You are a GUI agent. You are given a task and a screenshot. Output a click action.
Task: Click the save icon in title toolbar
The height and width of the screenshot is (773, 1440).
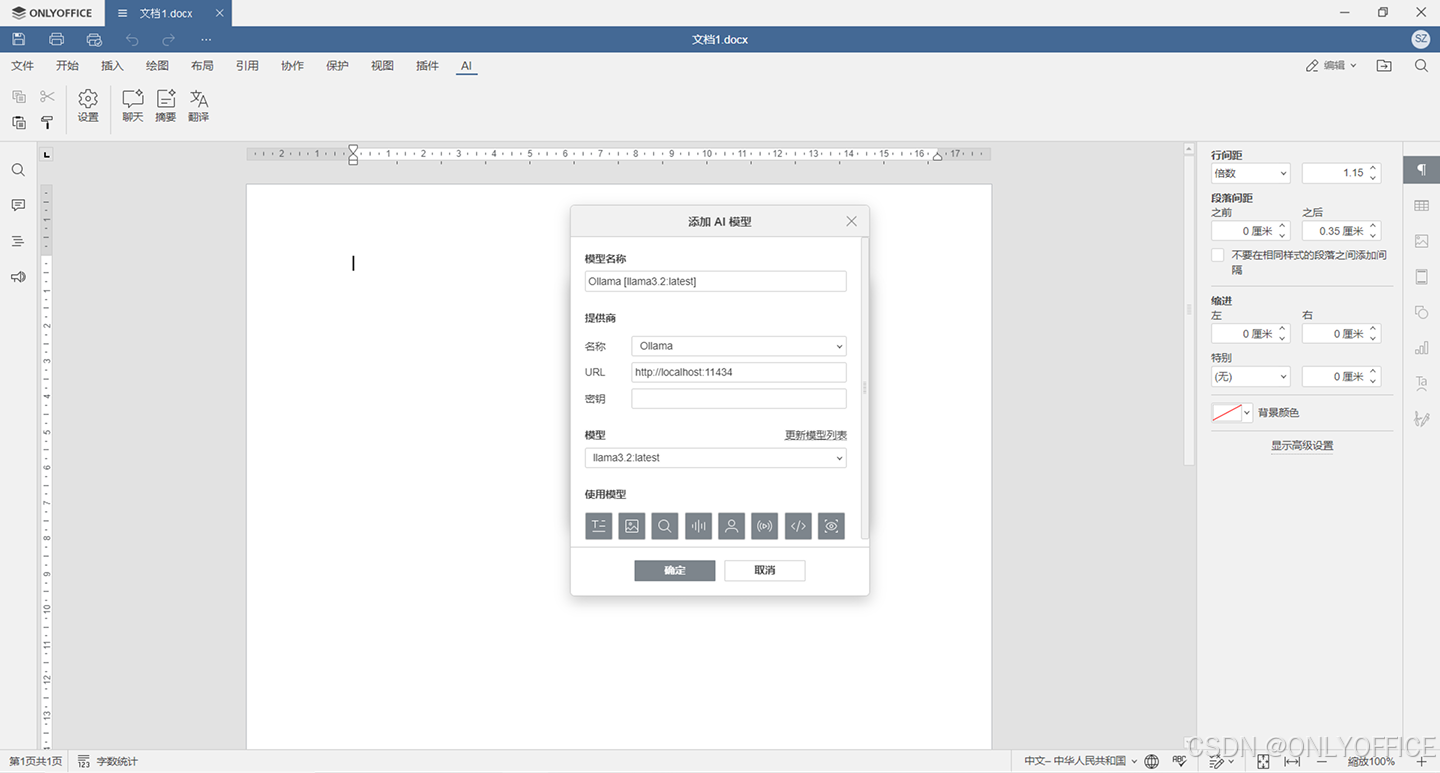19,39
